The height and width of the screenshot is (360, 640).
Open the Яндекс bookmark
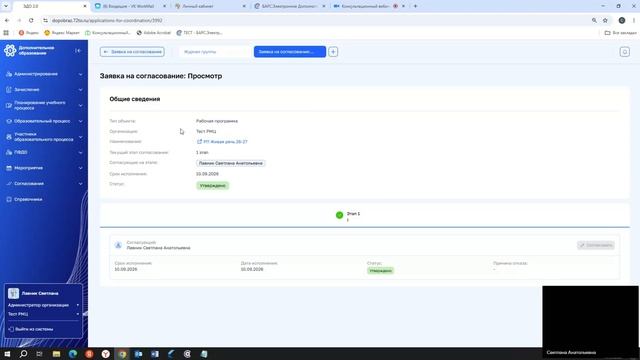pyautogui.click(x=28, y=33)
